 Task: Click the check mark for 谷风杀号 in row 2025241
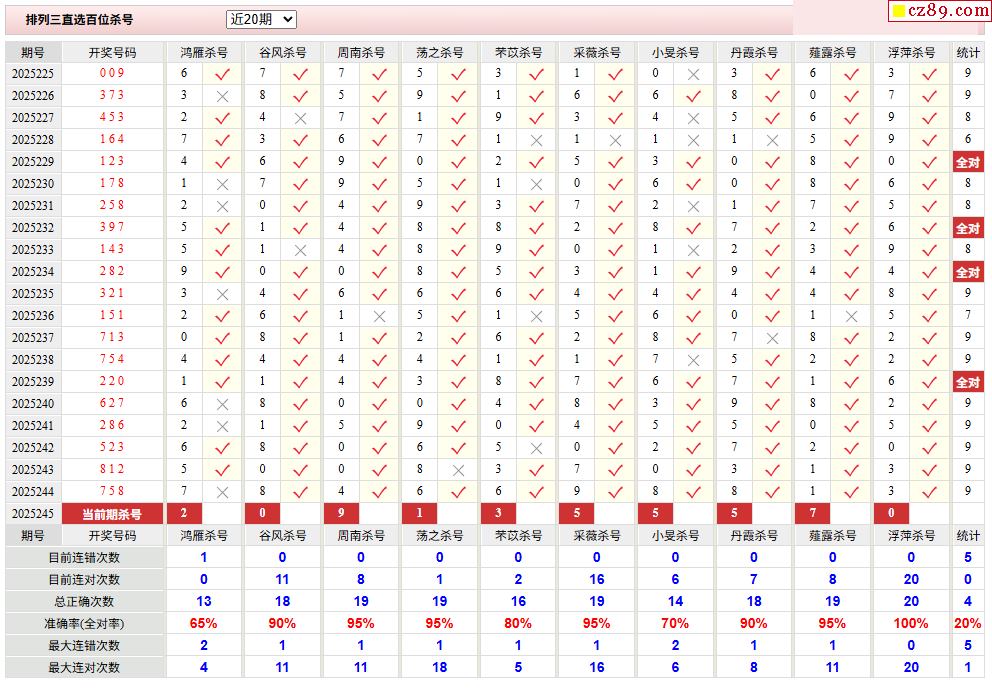(301, 427)
